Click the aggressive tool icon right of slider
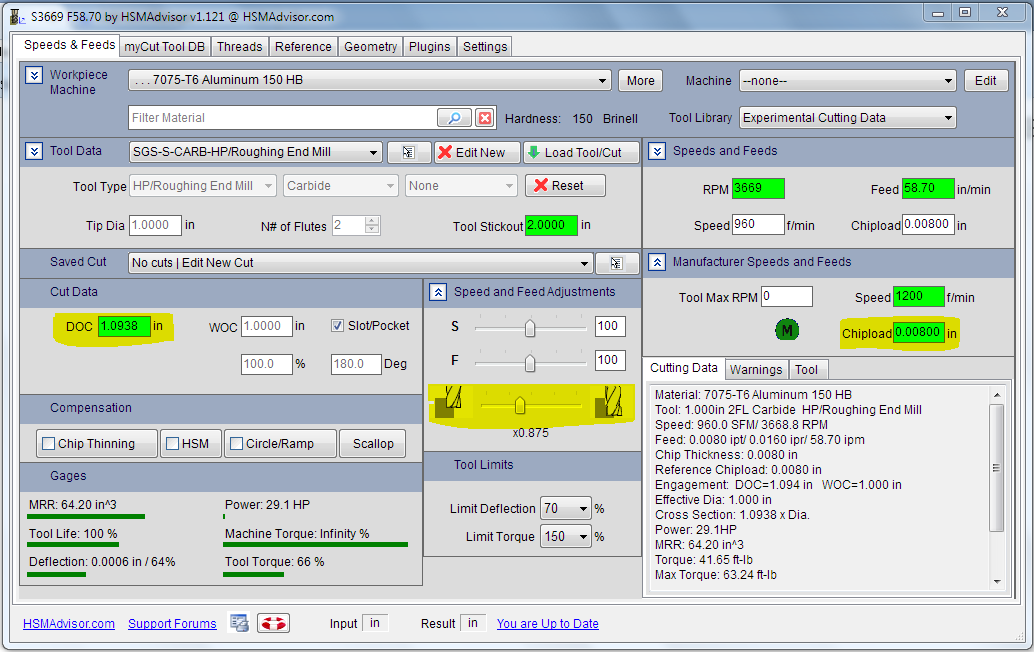 (608, 402)
